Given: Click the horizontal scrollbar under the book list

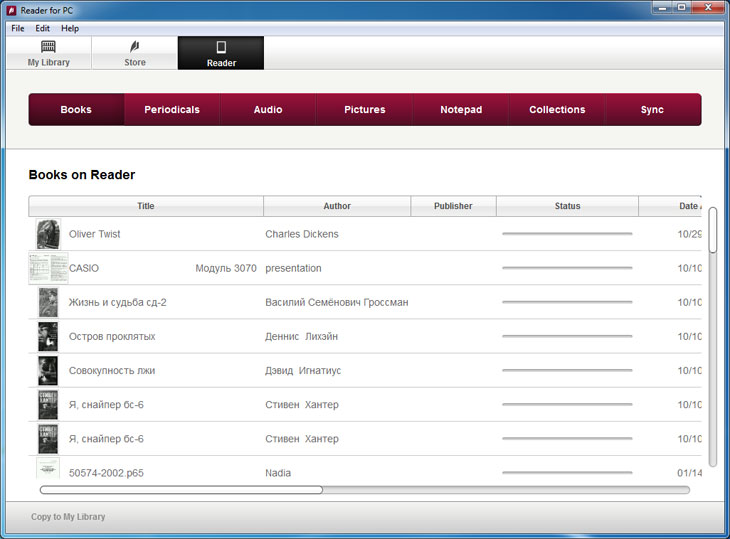Looking at the screenshot, I should (181, 490).
